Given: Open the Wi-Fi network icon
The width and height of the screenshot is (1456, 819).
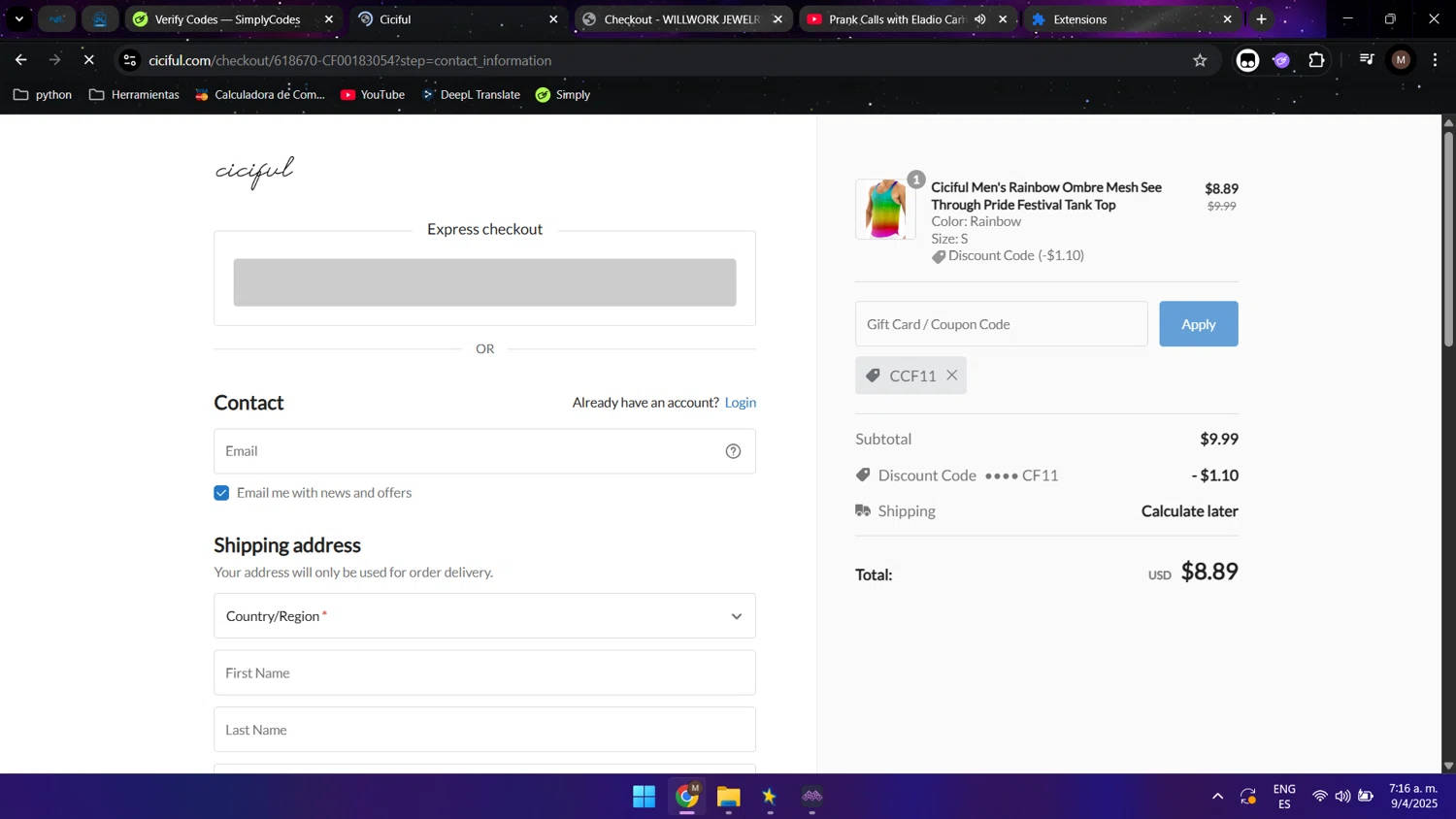Looking at the screenshot, I should pos(1319,797).
